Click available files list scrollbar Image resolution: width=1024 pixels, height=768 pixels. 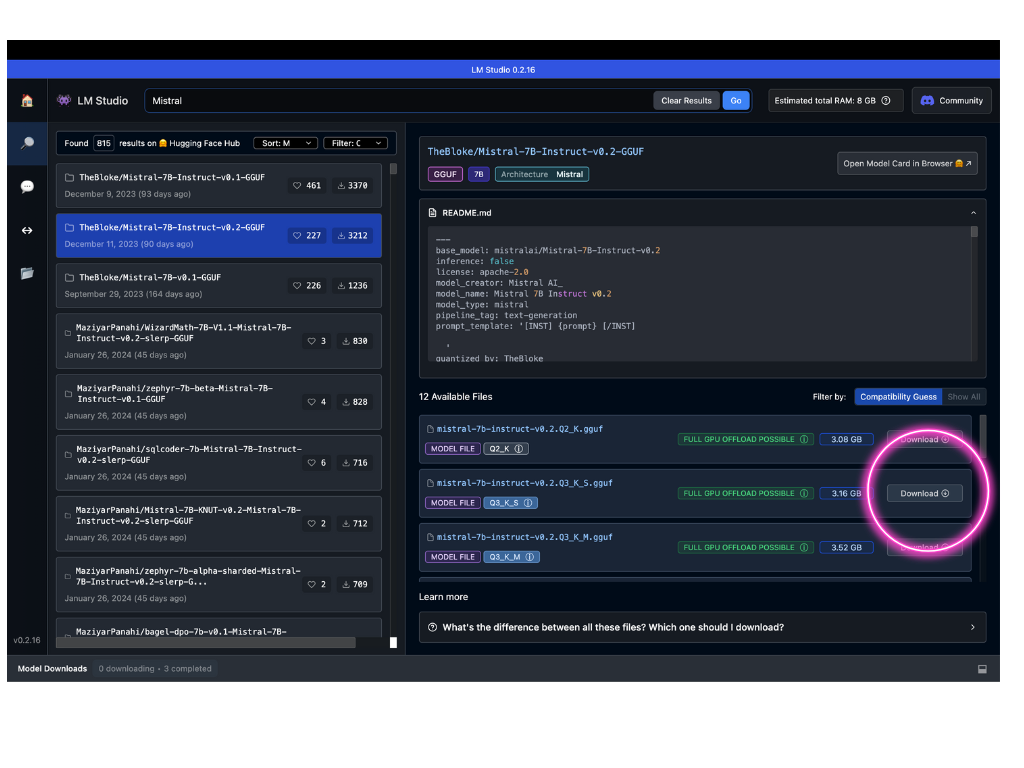pyautogui.click(x=982, y=434)
